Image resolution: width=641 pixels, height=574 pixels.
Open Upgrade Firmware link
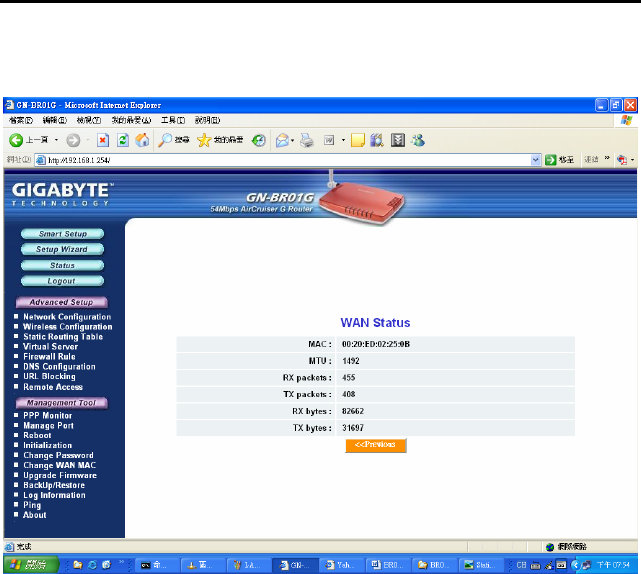tap(60, 475)
